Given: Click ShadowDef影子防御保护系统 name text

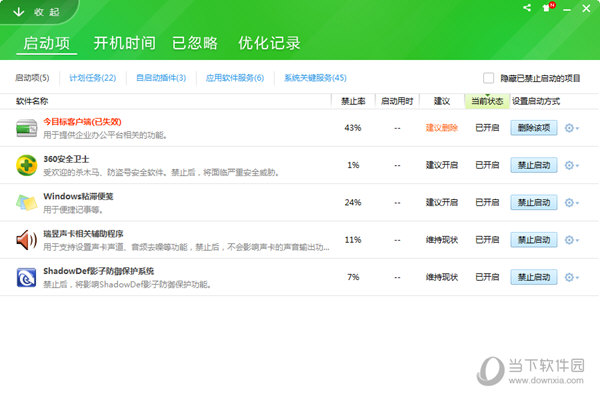Looking at the screenshot, I should tap(98, 271).
